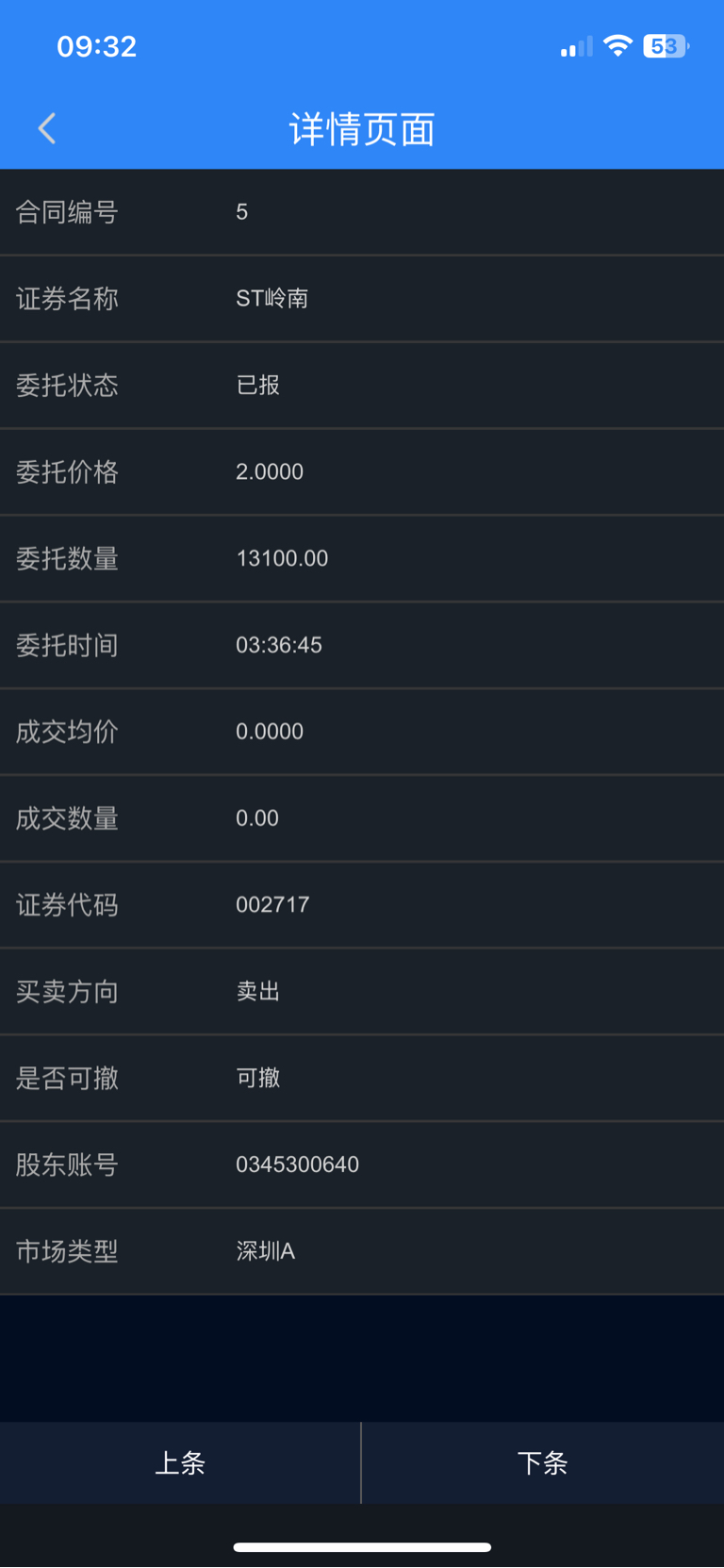Tap the ST岭南 security name value
The image size is (724, 1568).
pyautogui.click(x=271, y=299)
